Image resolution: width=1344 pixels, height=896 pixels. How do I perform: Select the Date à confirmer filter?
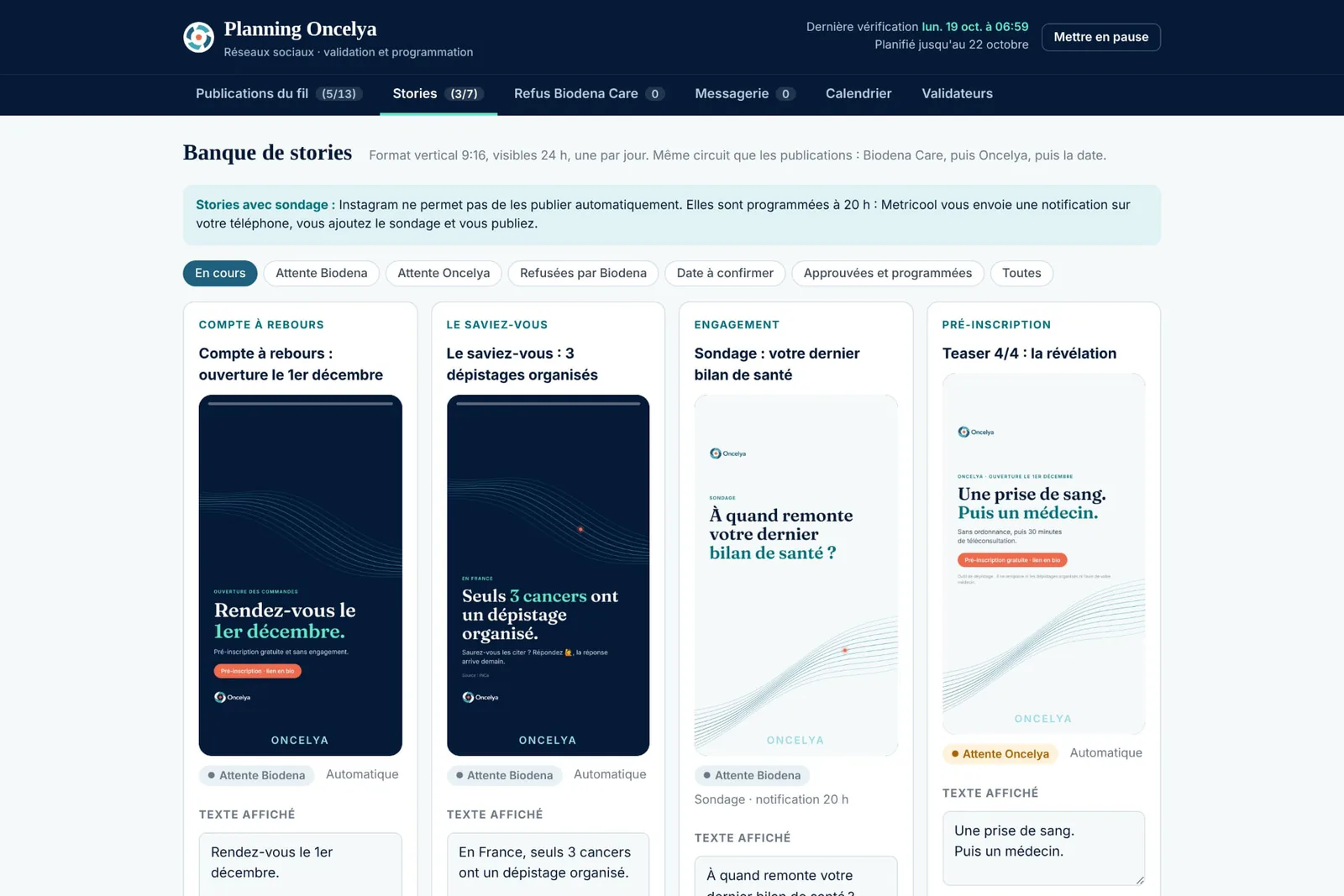click(x=725, y=273)
